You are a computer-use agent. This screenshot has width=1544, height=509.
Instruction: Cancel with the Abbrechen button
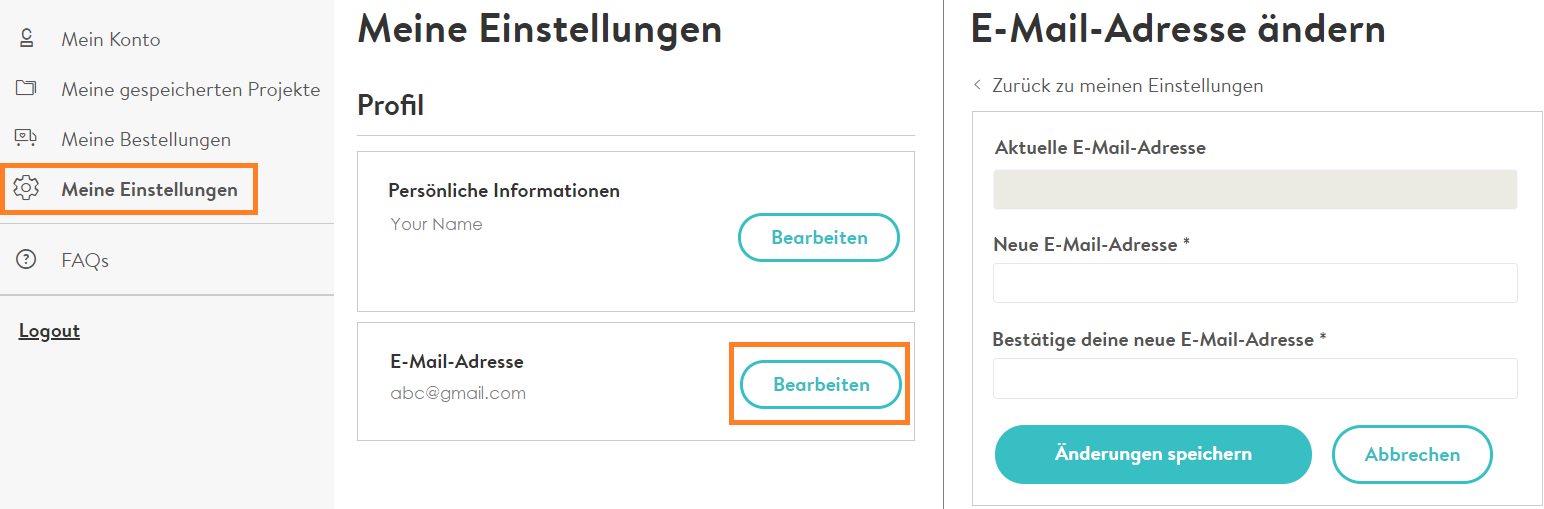(x=1412, y=455)
